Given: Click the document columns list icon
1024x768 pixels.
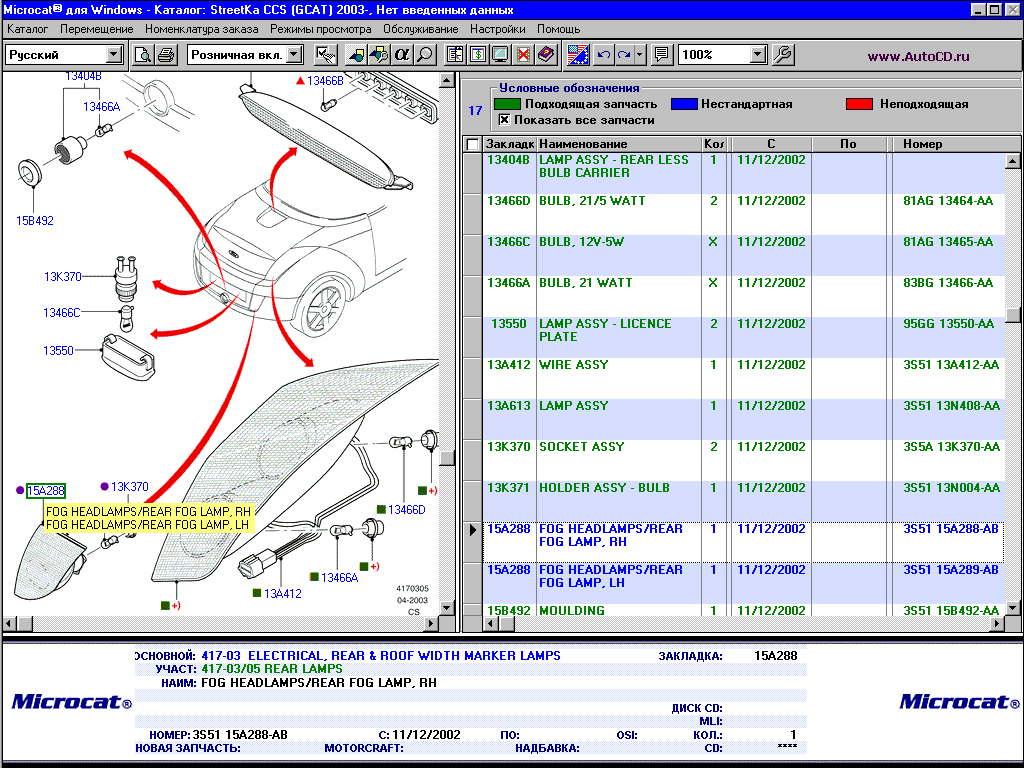Looking at the screenshot, I should 455,55.
